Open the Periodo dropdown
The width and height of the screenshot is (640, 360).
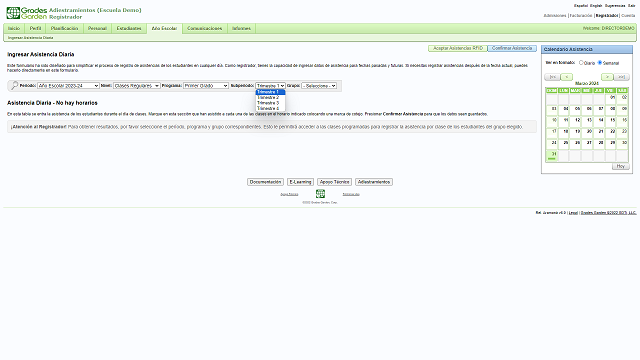(x=68, y=86)
